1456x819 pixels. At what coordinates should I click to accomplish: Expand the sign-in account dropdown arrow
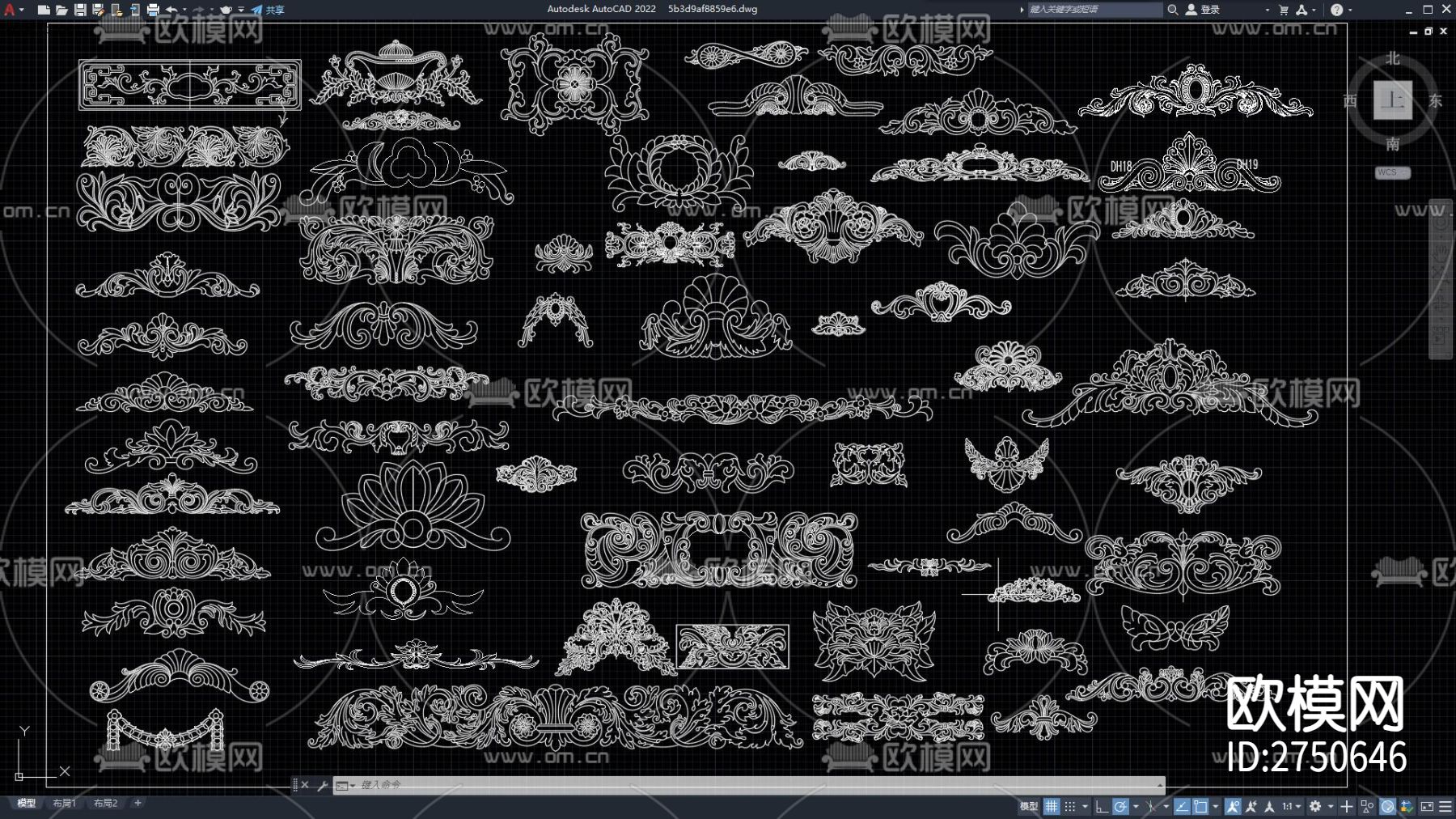coord(1267,10)
